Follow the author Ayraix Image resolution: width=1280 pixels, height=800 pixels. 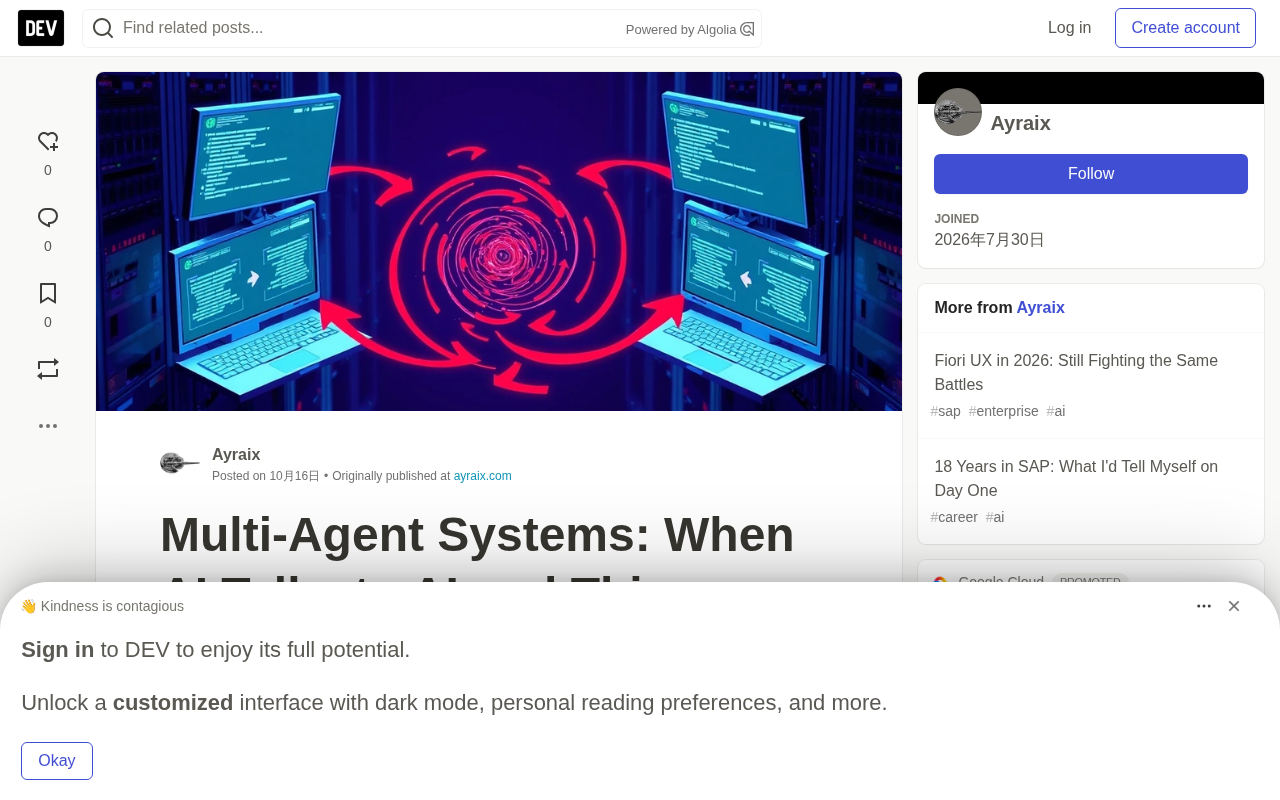pyautogui.click(x=1091, y=174)
